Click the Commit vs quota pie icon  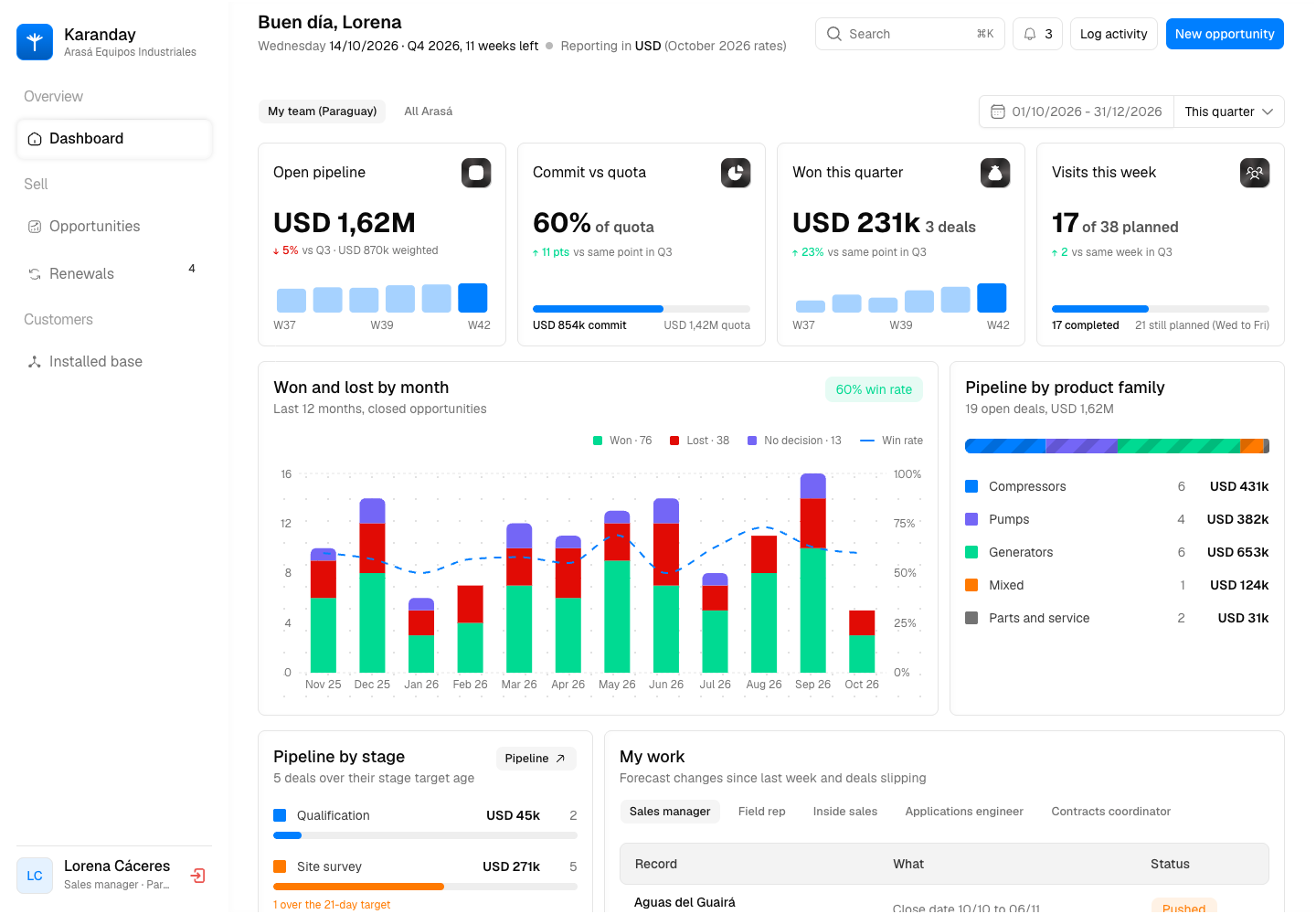[736, 173]
